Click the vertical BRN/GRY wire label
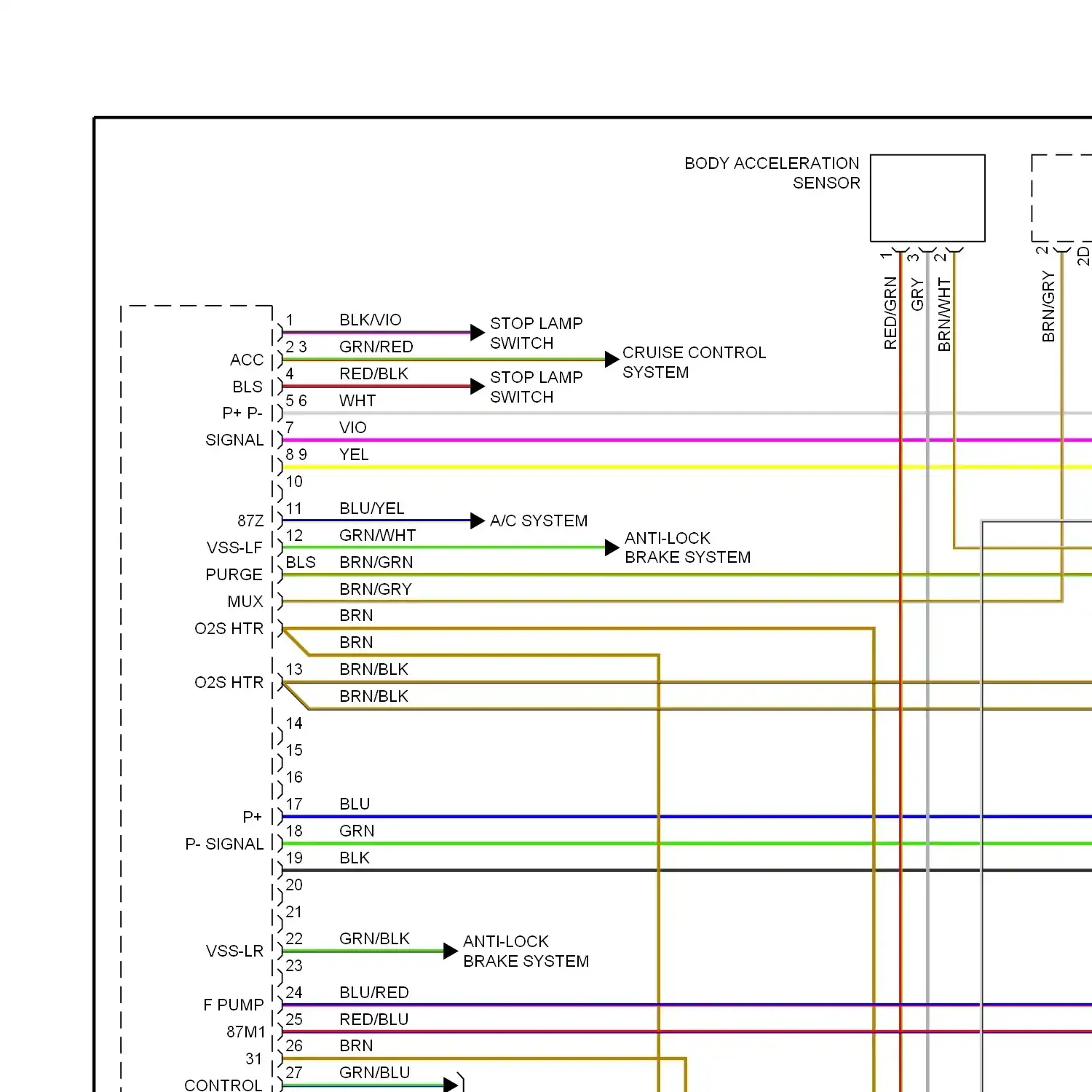The width and height of the screenshot is (1092, 1092). click(1048, 306)
